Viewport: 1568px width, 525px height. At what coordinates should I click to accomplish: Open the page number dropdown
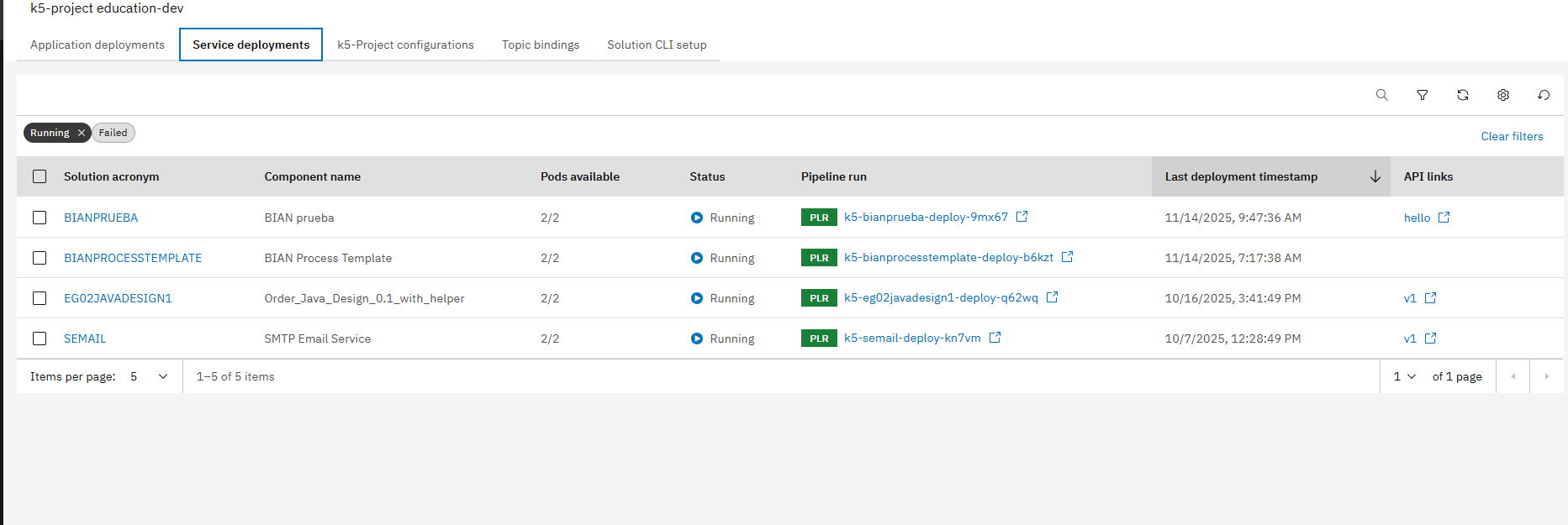tap(1404, 376)
